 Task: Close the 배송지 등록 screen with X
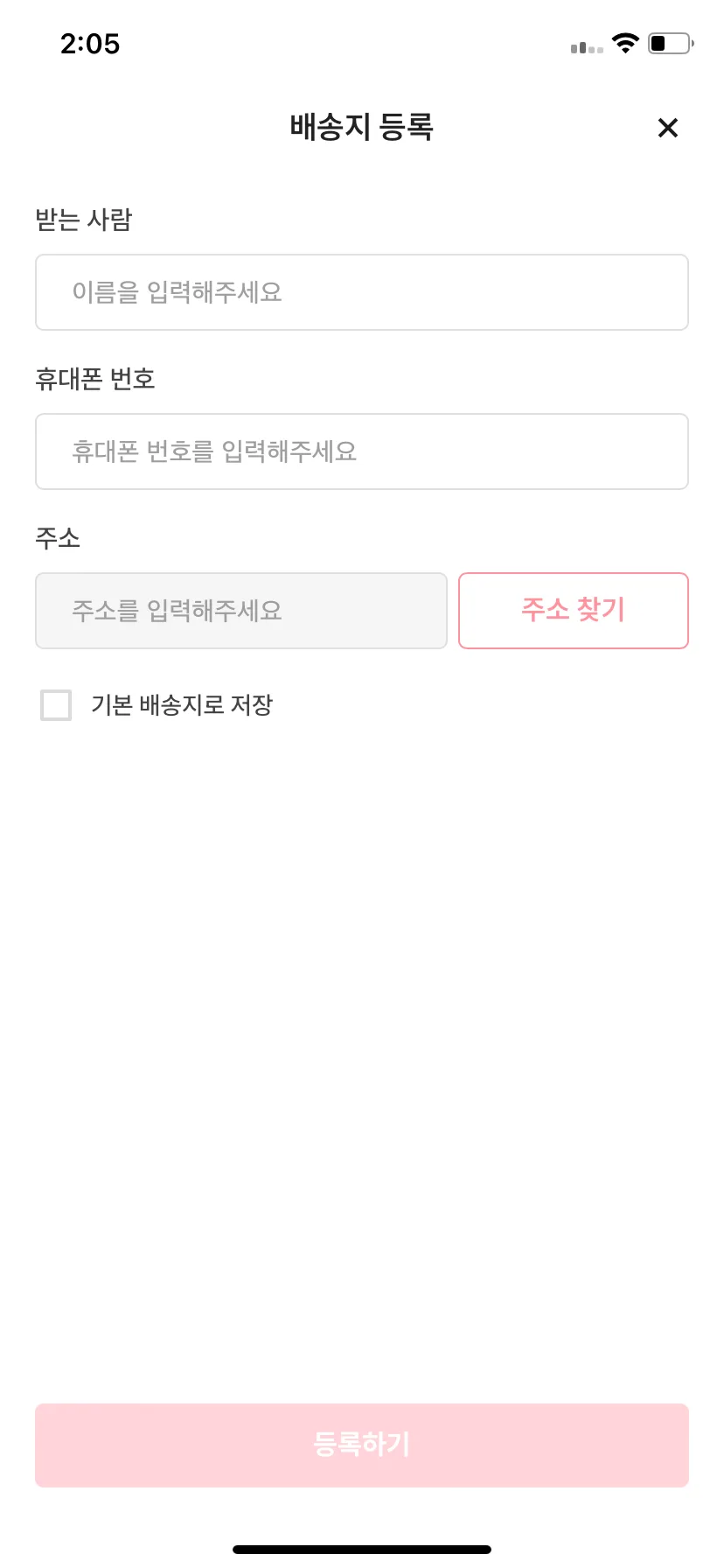[x=668, y=128]
